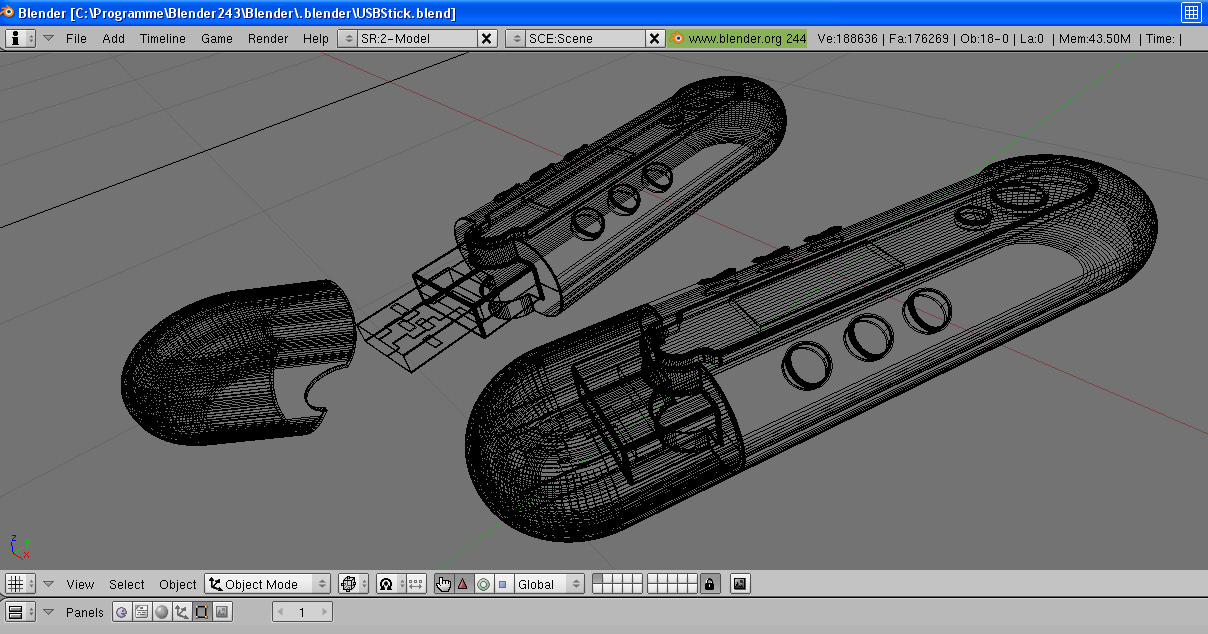Enable the translate manipulator triangle

tap(463, 584)
